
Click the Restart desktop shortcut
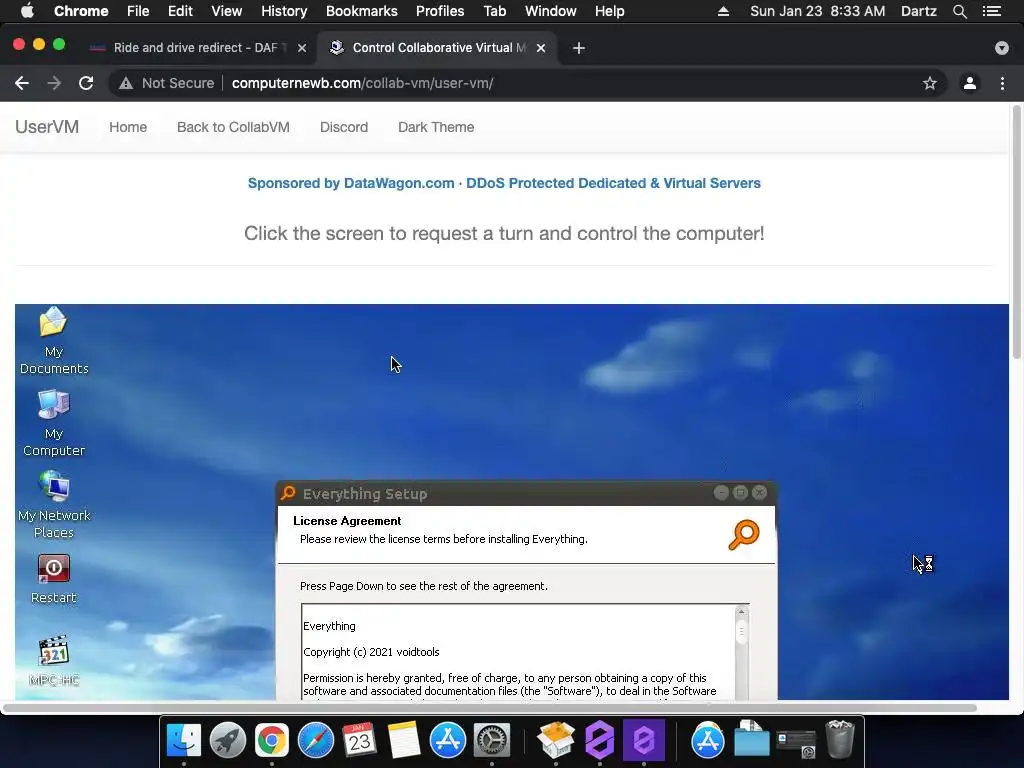point(54,579)
